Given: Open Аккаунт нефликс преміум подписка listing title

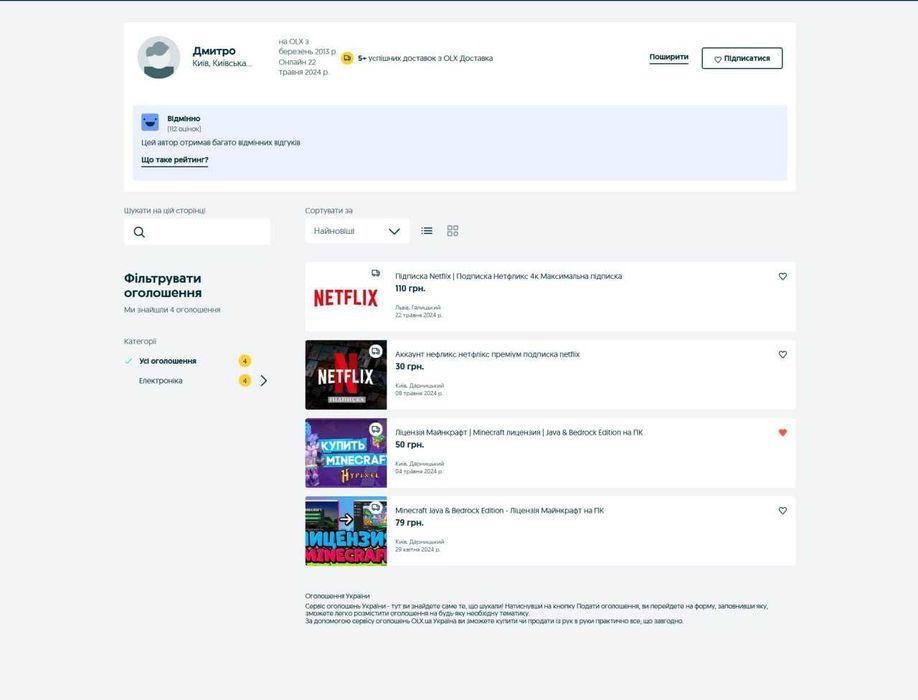Looking at the screenshot, I should (x=487, y=354).
